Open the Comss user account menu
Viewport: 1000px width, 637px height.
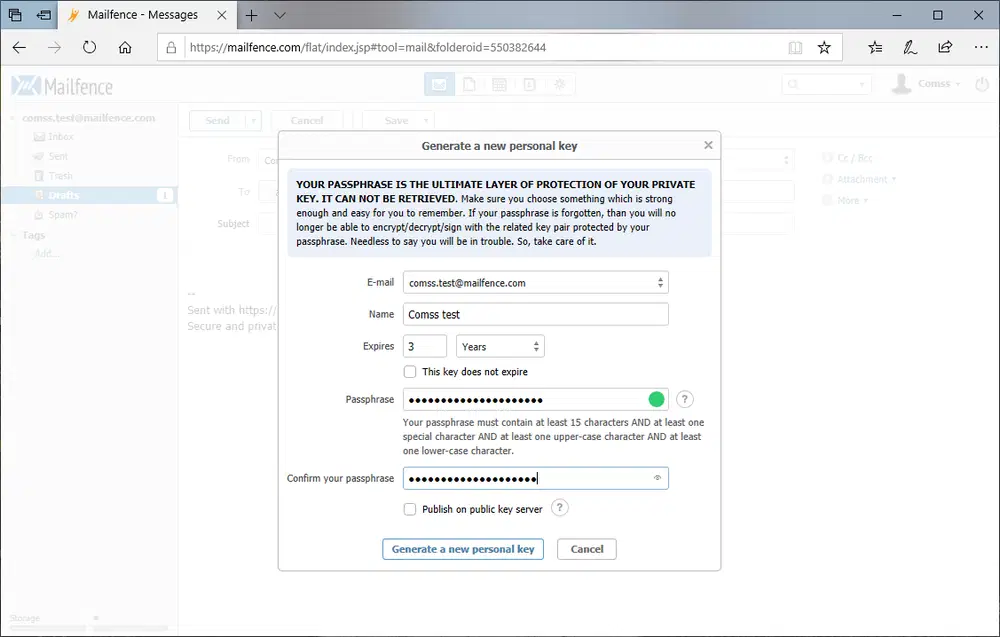coord(926,84)
